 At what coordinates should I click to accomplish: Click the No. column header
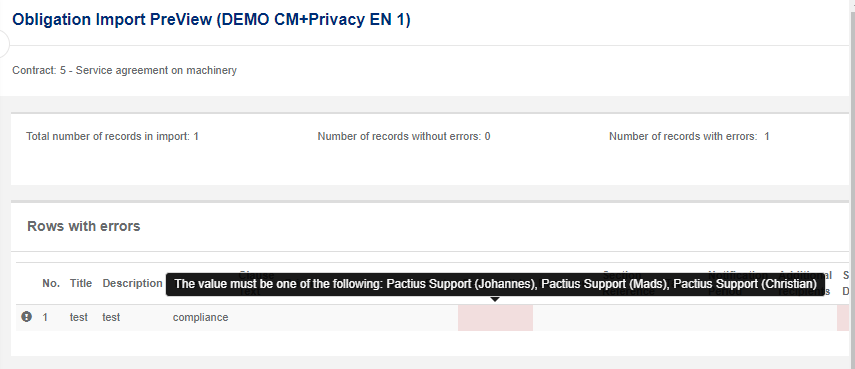tap(51, 283)
